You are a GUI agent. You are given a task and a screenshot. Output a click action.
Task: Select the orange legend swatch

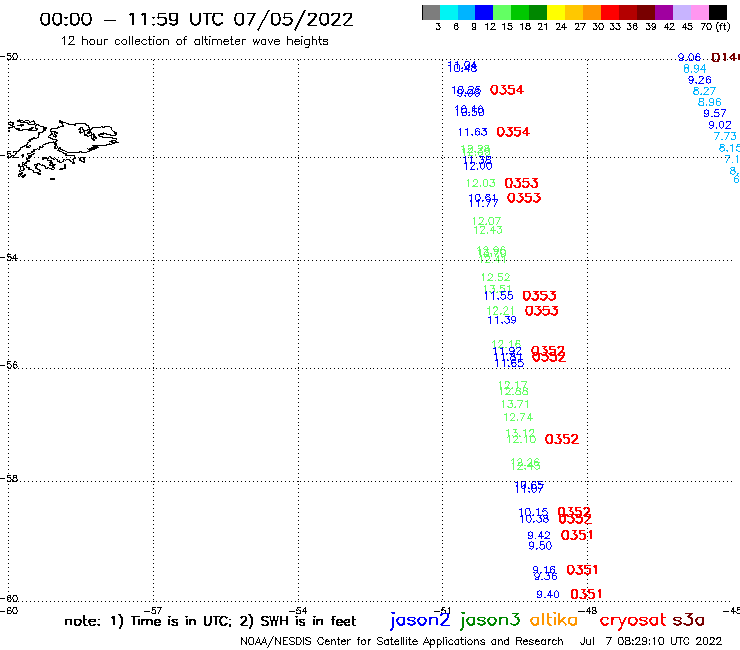[592, 12]
